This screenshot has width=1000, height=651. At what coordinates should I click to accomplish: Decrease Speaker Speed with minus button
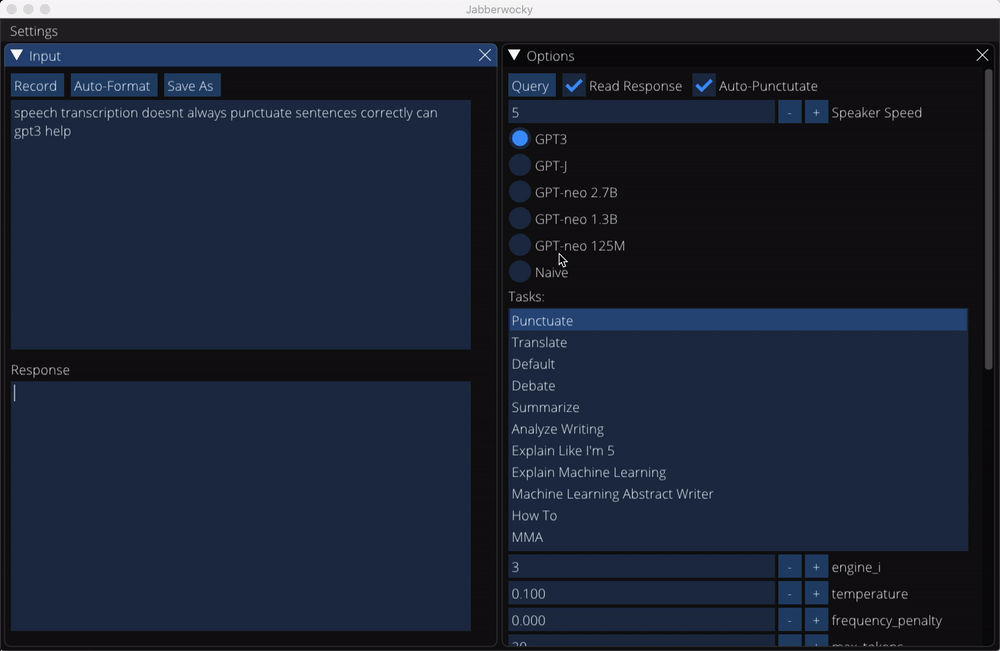click(790, 112)
